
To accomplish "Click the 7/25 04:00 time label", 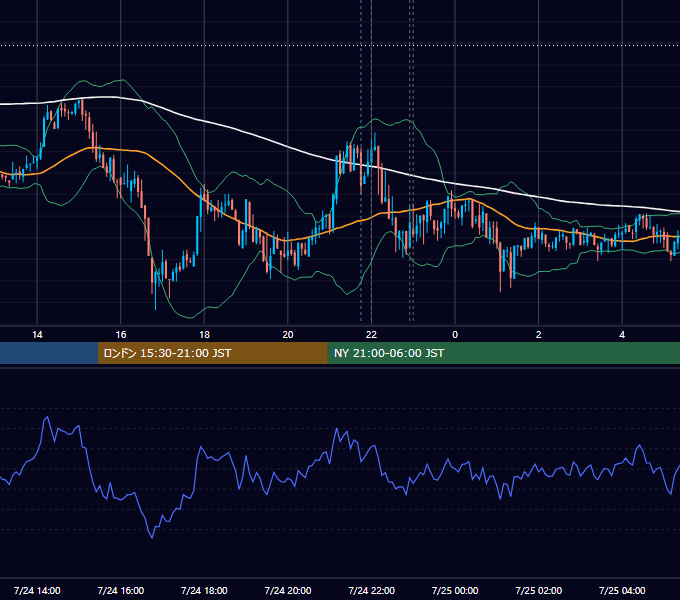I will pos(622,590).
